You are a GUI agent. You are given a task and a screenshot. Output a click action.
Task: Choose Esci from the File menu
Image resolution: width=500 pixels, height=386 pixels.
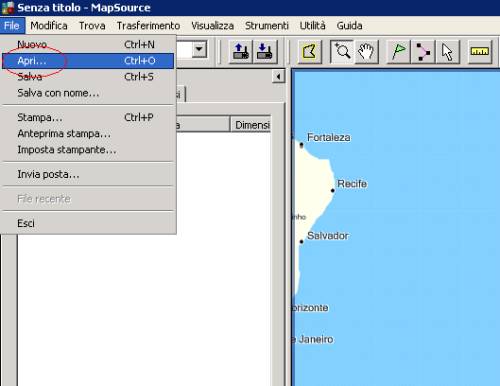(88, 223)
